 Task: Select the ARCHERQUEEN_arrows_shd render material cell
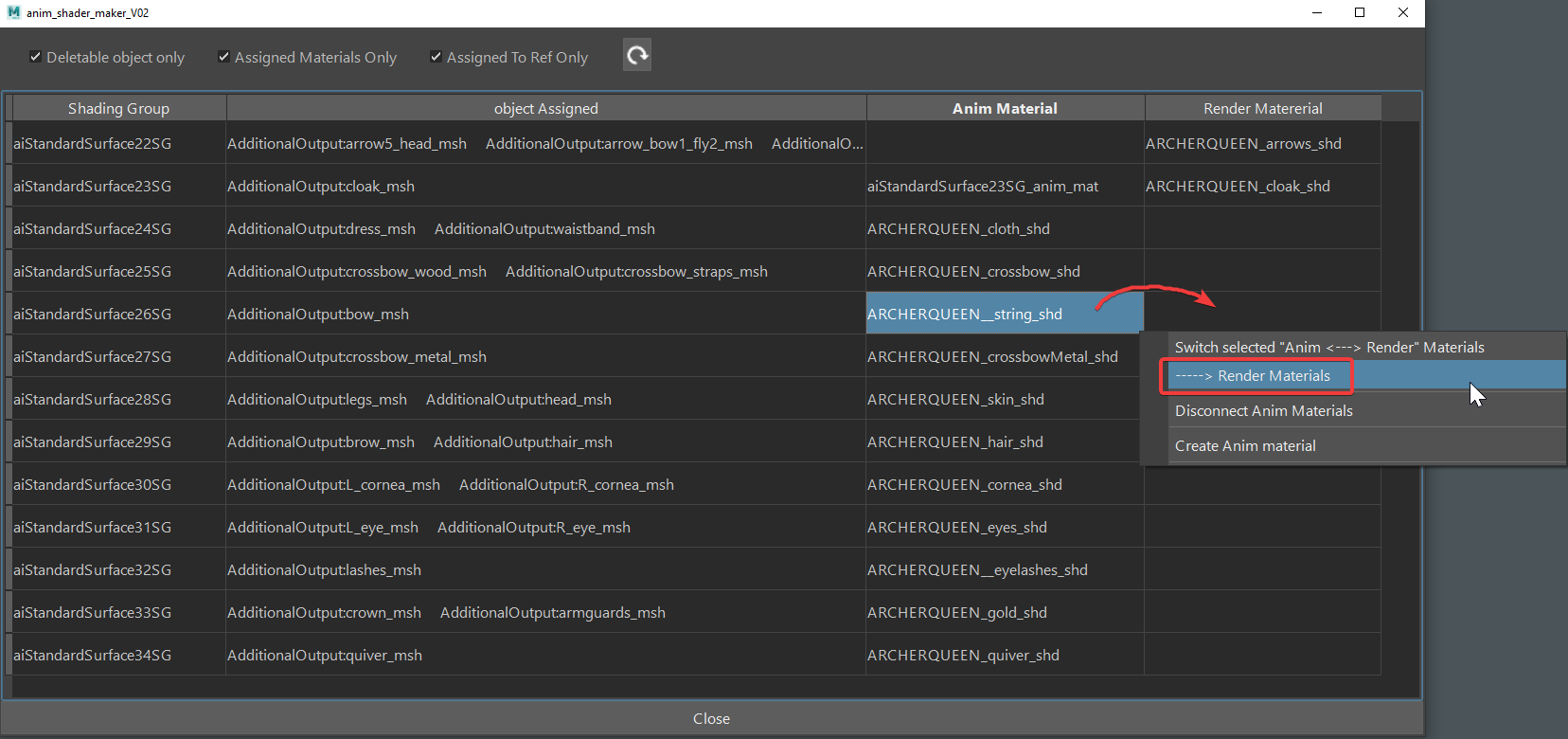click(x=1263, y=143)
